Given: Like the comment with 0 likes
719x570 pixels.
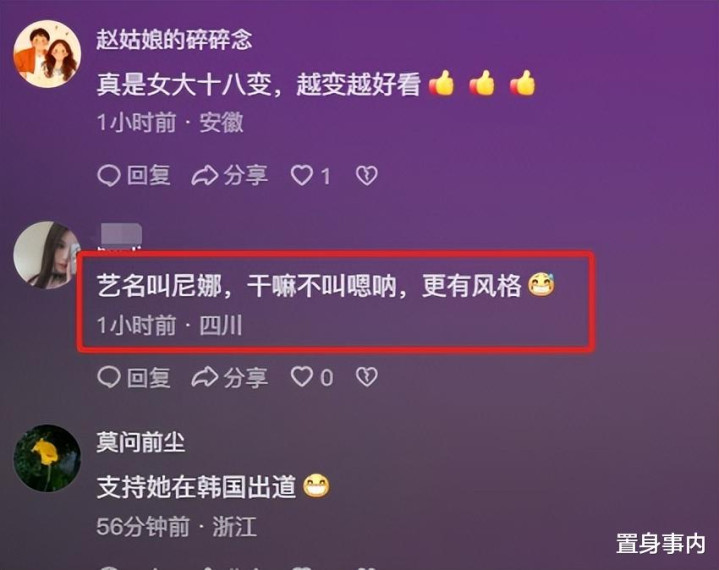Looking at the screenshot, I should [x=312, y=377].
